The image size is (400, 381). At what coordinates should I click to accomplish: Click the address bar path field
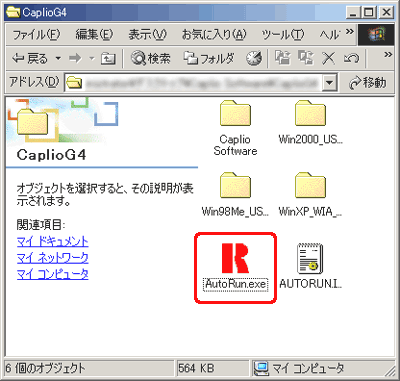[x=201, y=83]
